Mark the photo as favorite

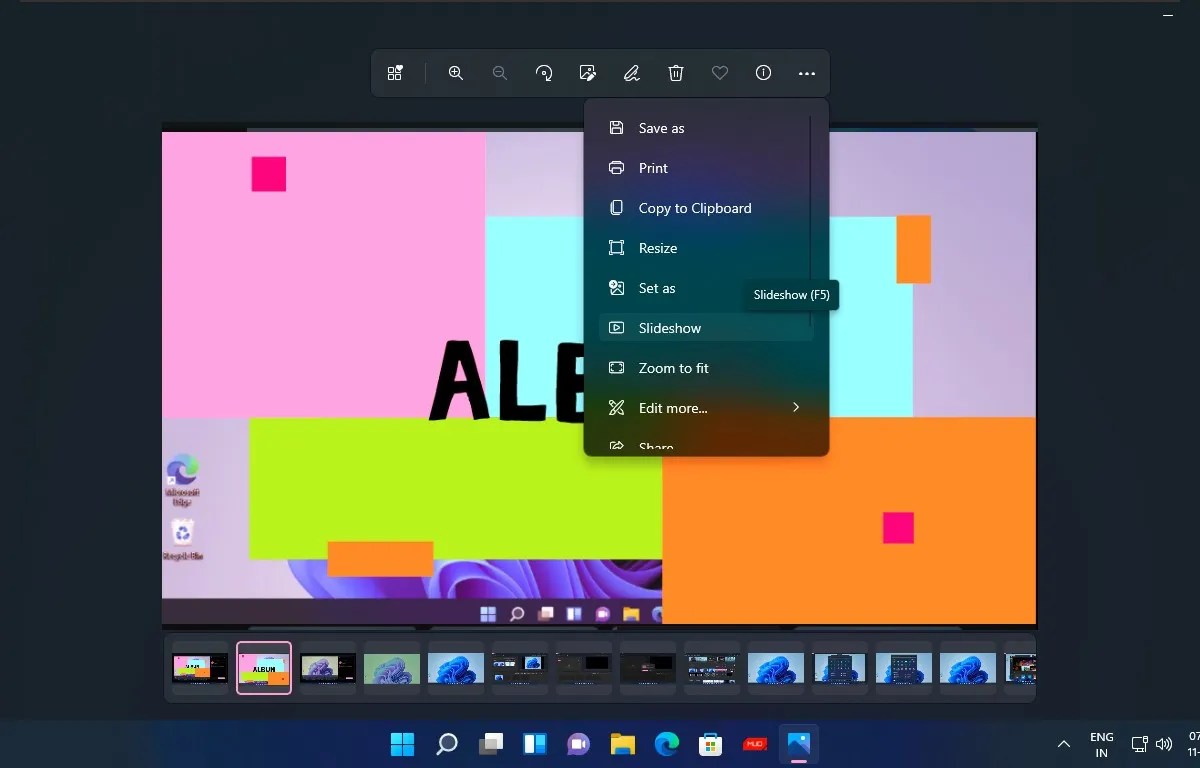719,72
